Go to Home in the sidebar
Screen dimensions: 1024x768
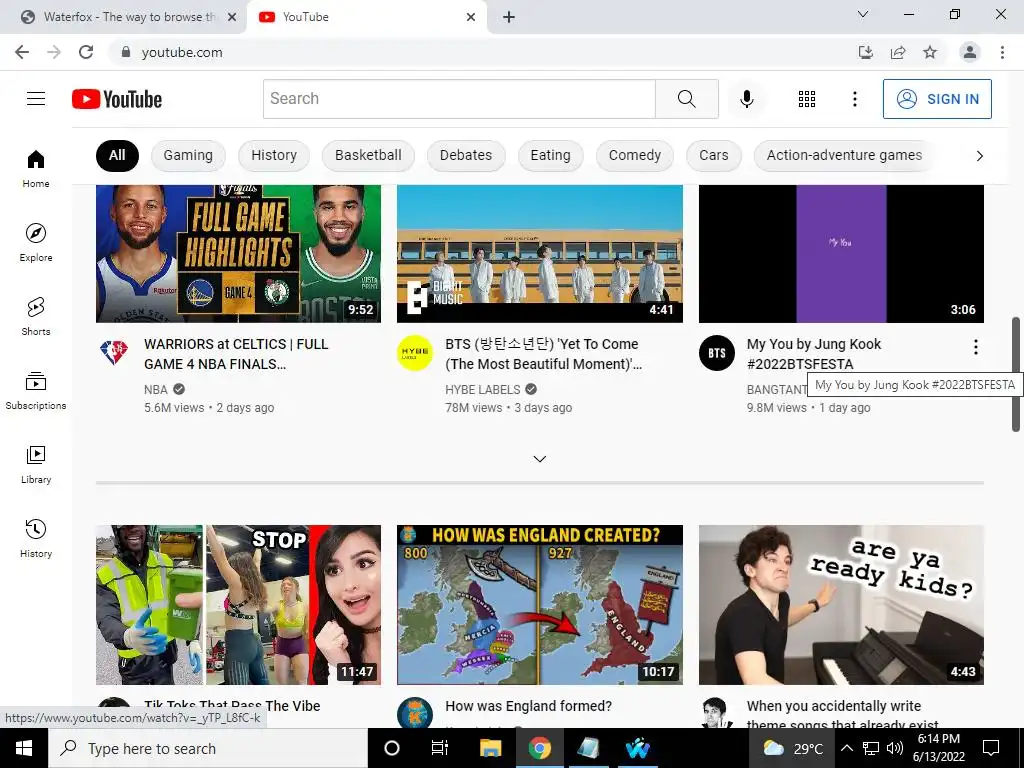[36, 168]
